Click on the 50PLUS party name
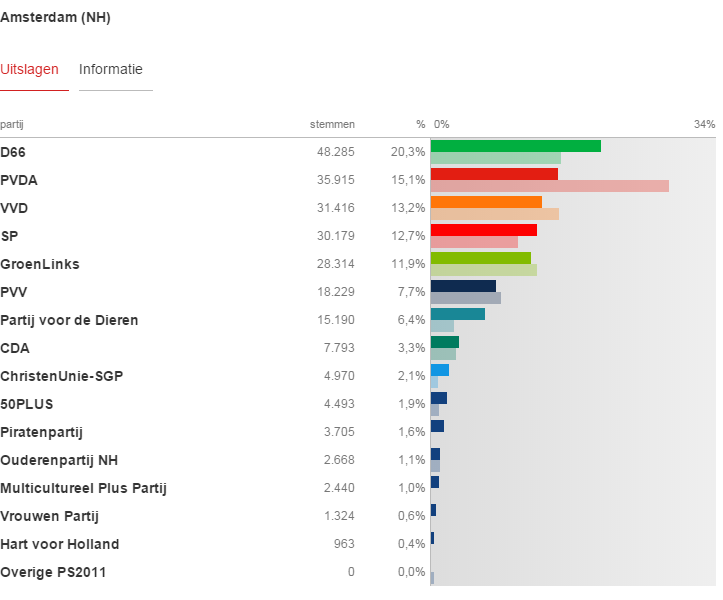 [x=27, y=404]
